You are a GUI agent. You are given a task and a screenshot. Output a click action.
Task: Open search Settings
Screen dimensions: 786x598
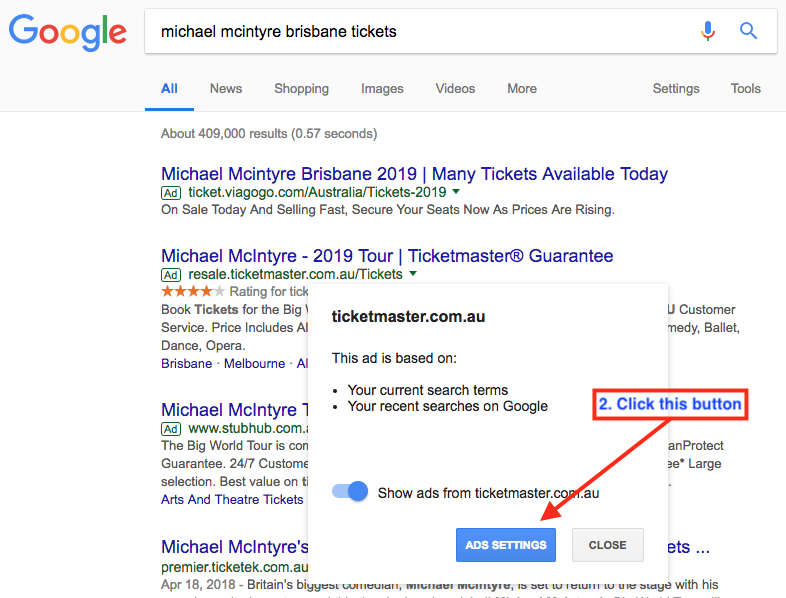pyautogui.click(x=676, y=89)
